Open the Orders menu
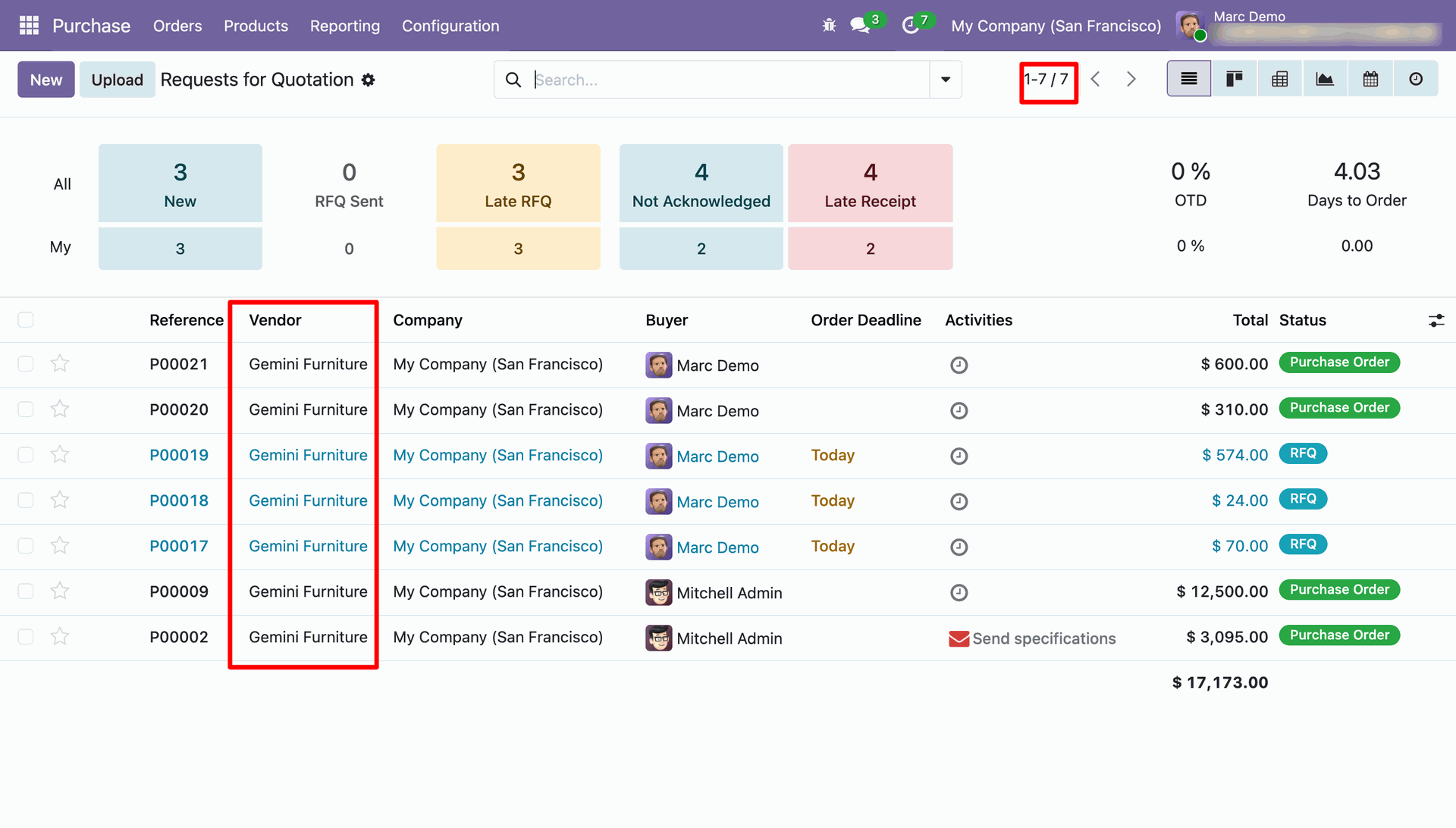This screenshot has width=1456, height=828. coord(177,26)
